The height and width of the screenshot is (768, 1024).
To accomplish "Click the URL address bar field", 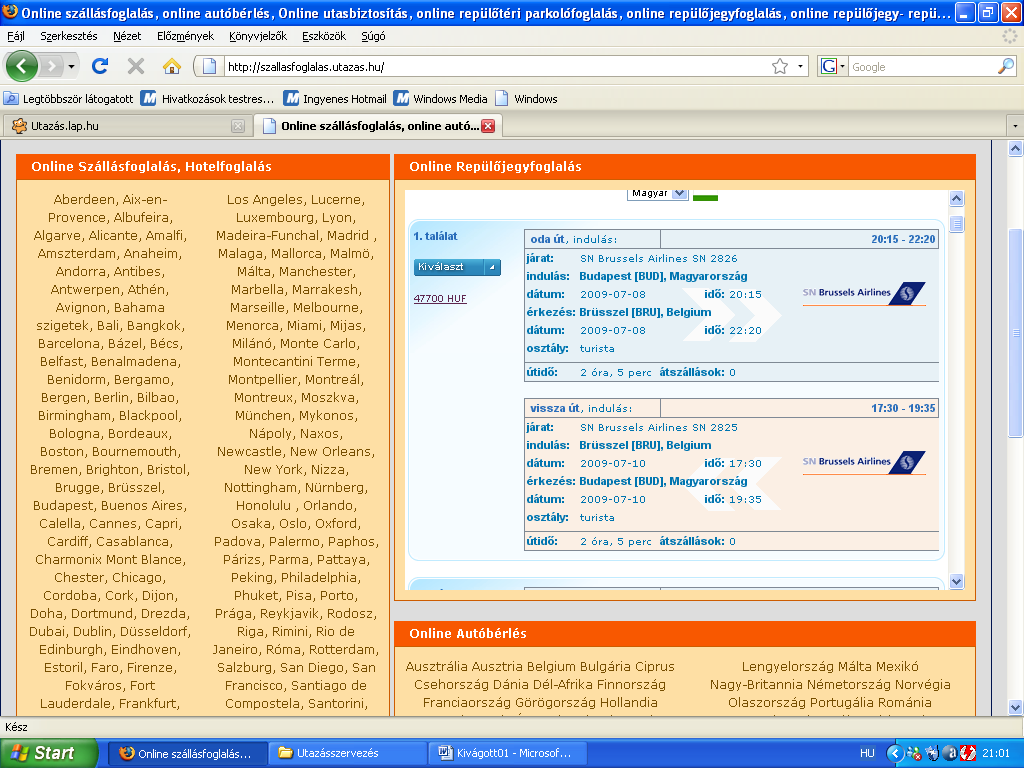I will coord(496,67).
